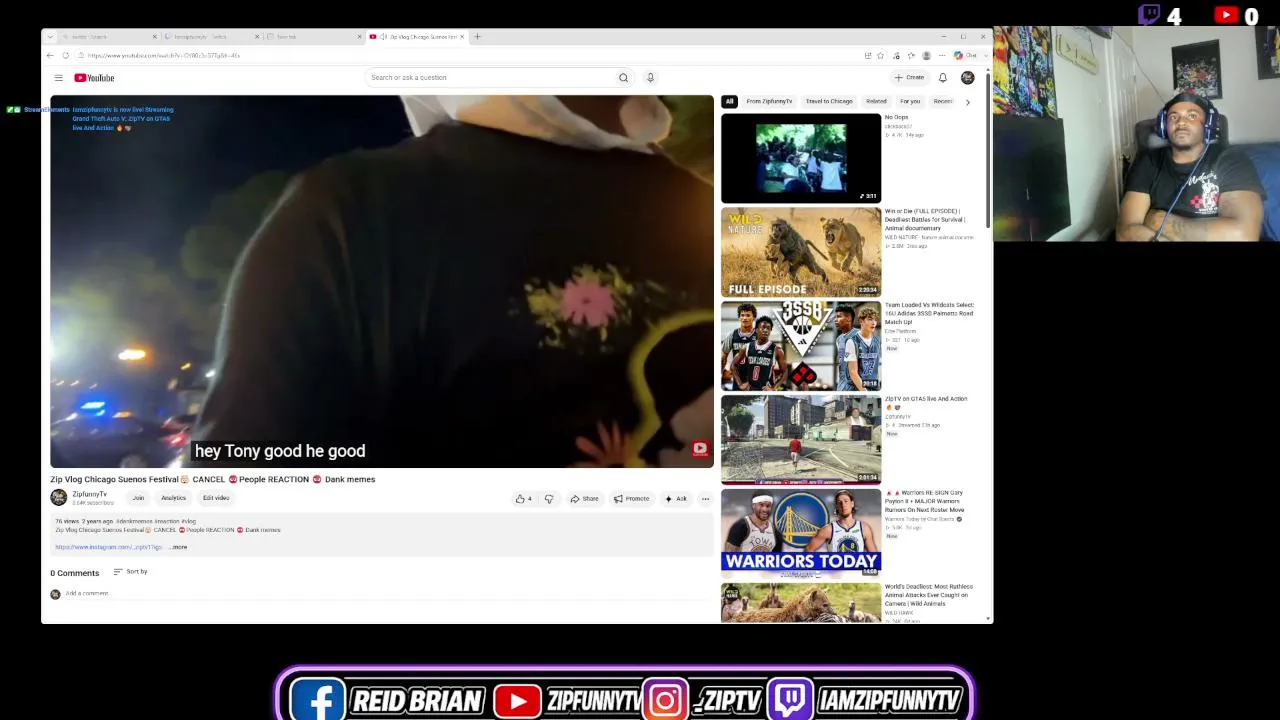Click the ZipfunnyTv channel name
Image resolution: width=1280 pixels, height=720 pixels.
coord(89,494)
